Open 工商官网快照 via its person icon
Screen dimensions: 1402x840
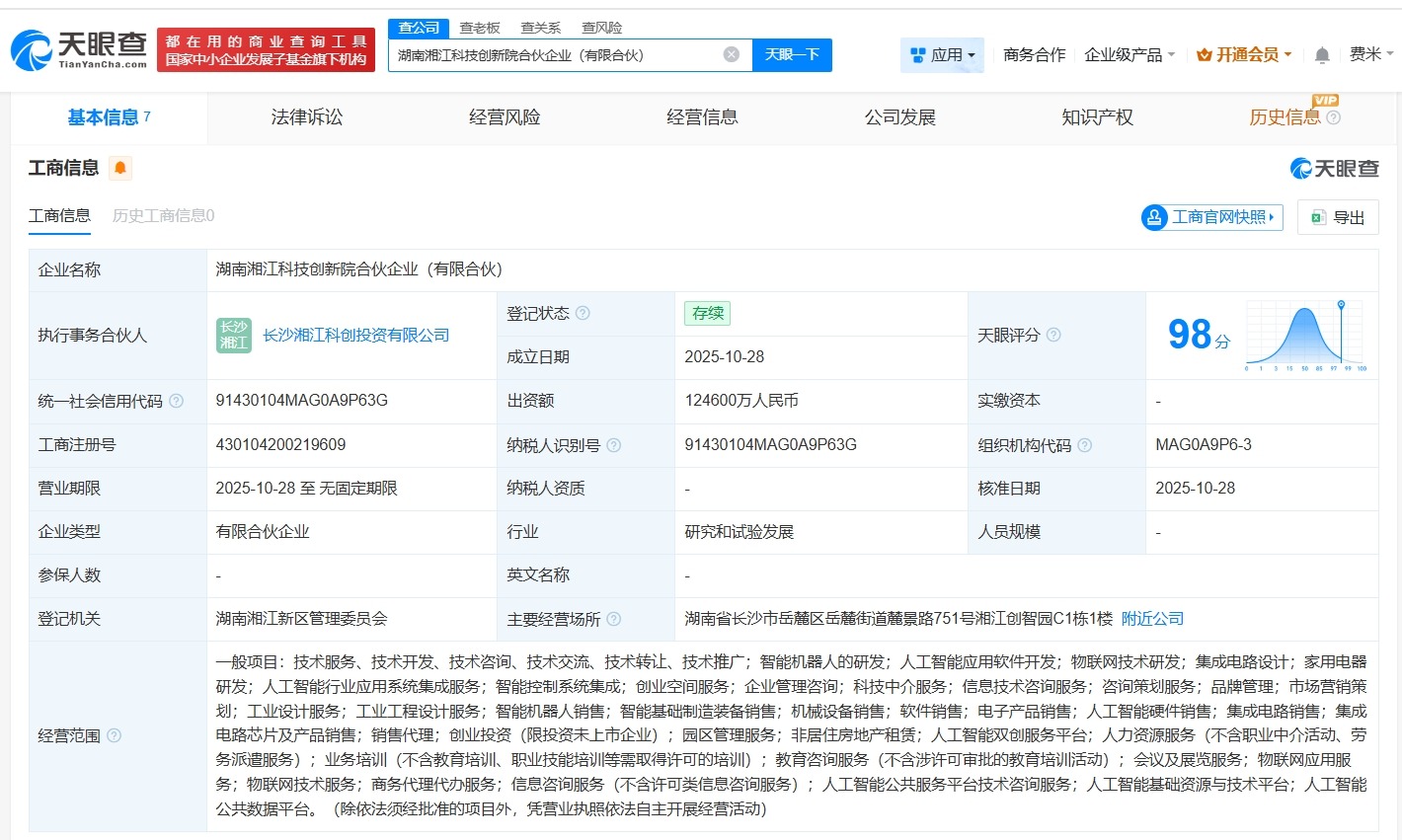pos(1153,217)
